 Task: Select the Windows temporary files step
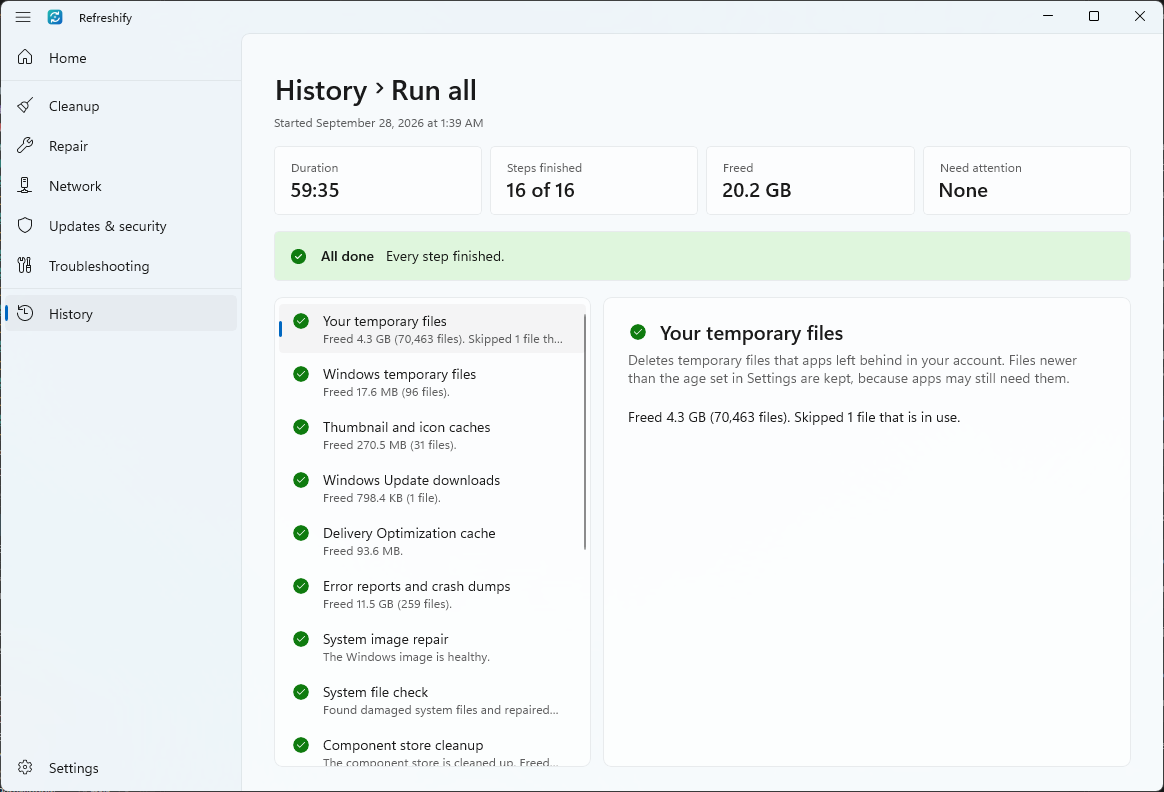(x=432, y=382)
